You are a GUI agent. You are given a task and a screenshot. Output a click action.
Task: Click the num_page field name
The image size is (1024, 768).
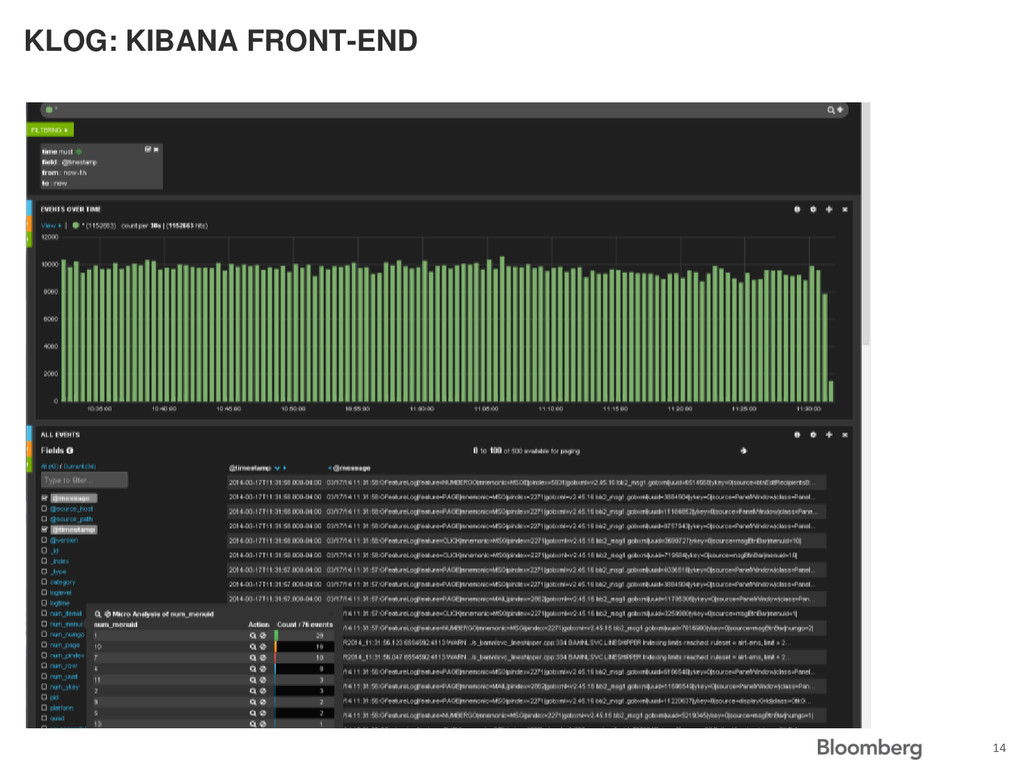coord(65,645)
